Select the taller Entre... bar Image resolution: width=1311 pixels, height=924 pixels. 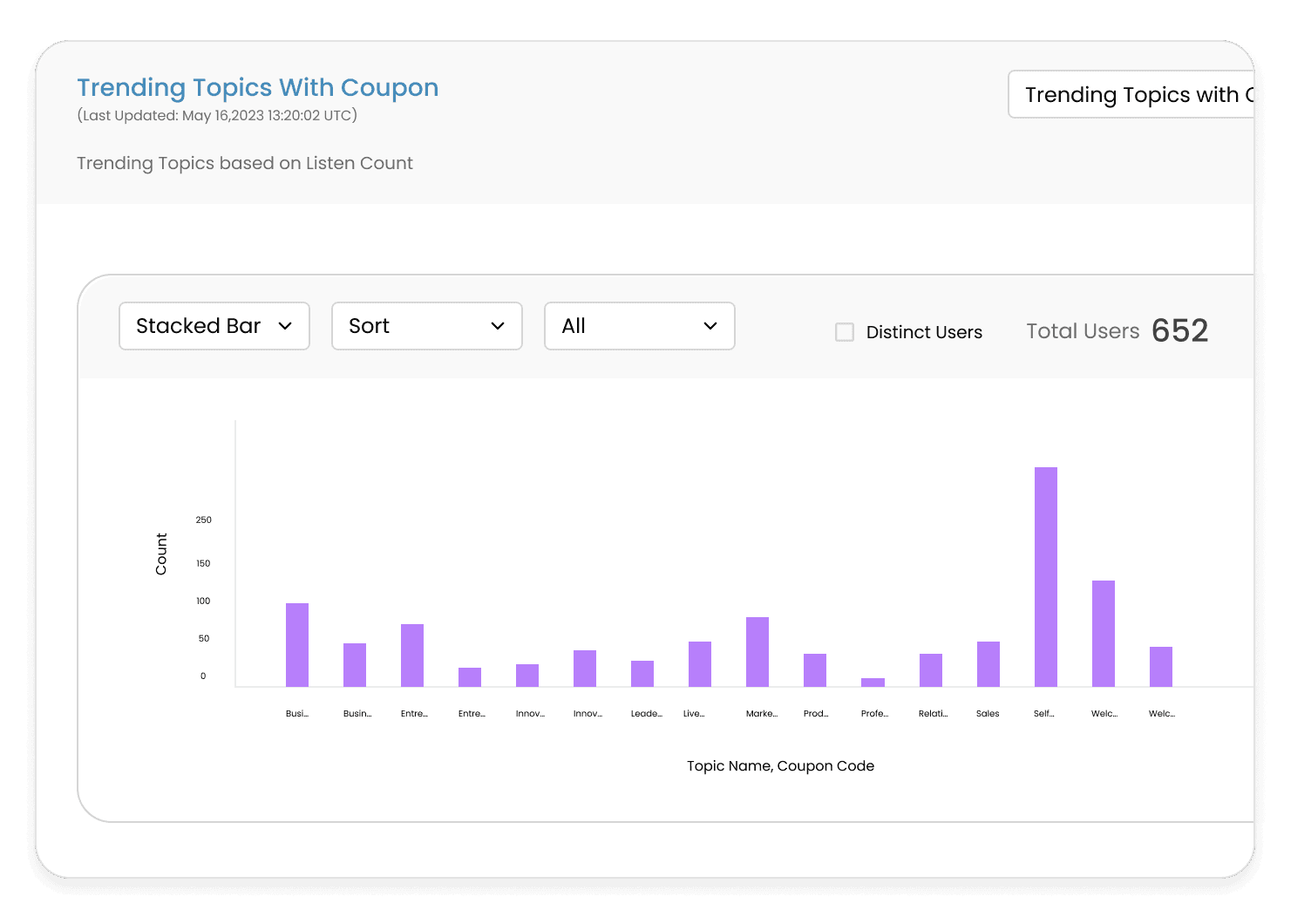pos(411,656)
